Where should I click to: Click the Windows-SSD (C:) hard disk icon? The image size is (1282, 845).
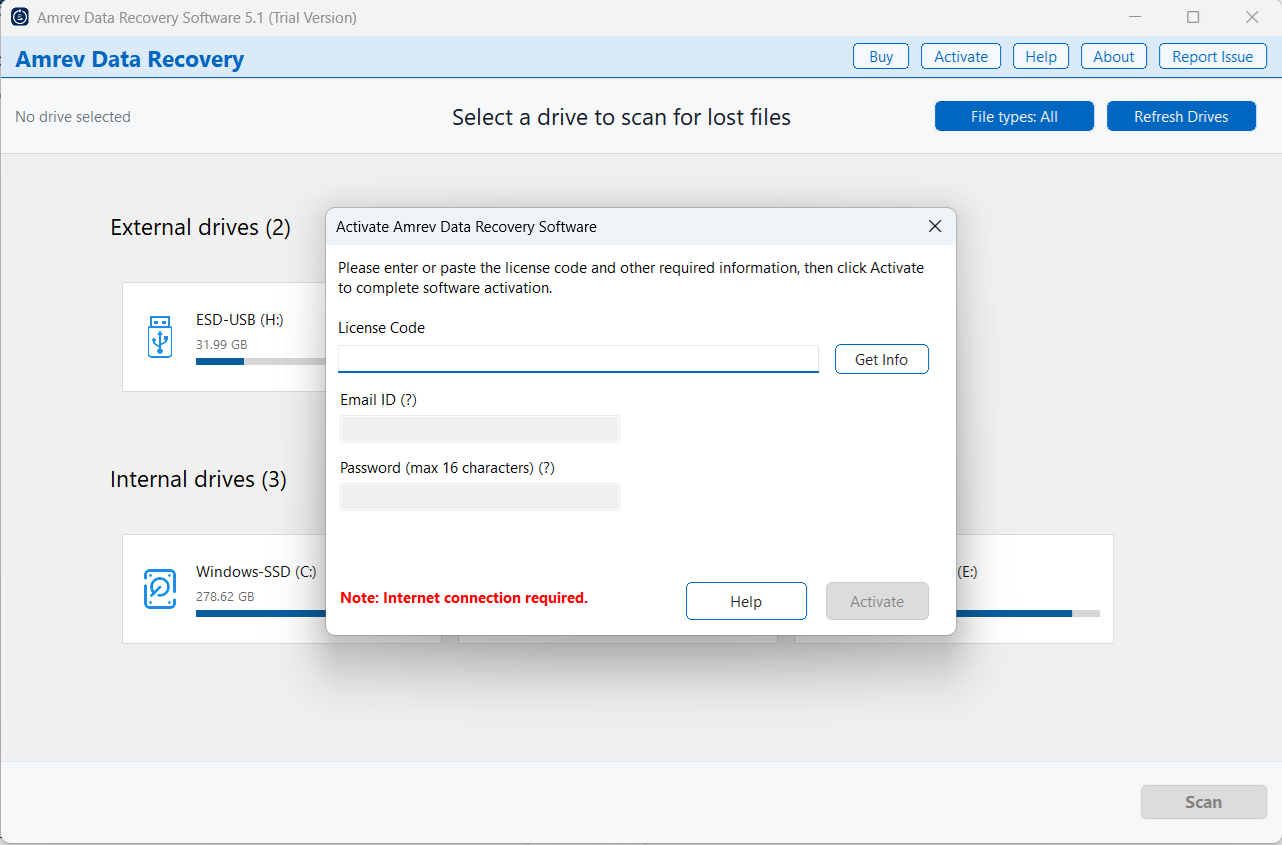160,589
